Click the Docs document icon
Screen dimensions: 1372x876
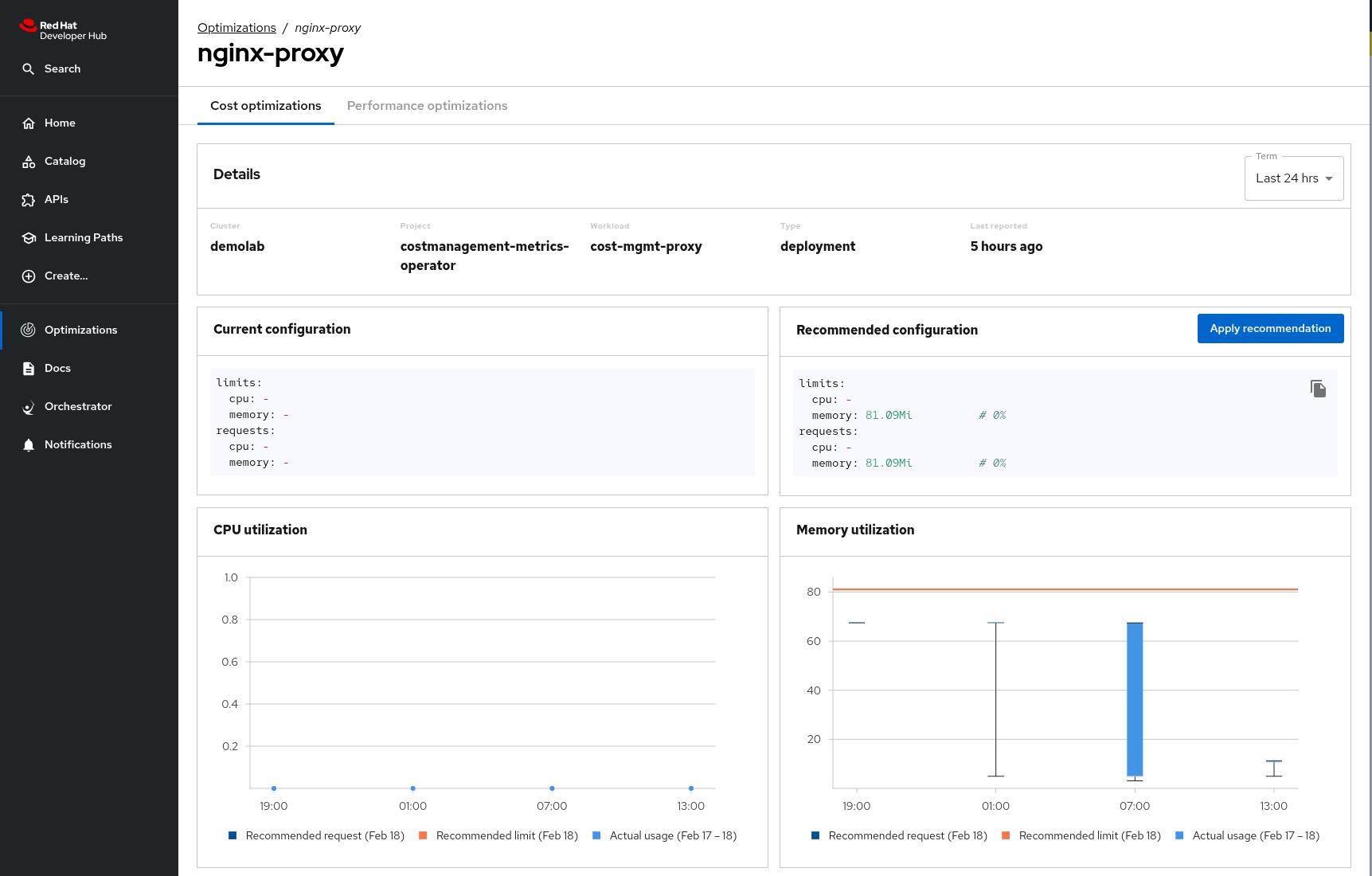pyautogui.click(x=29, y=369)
